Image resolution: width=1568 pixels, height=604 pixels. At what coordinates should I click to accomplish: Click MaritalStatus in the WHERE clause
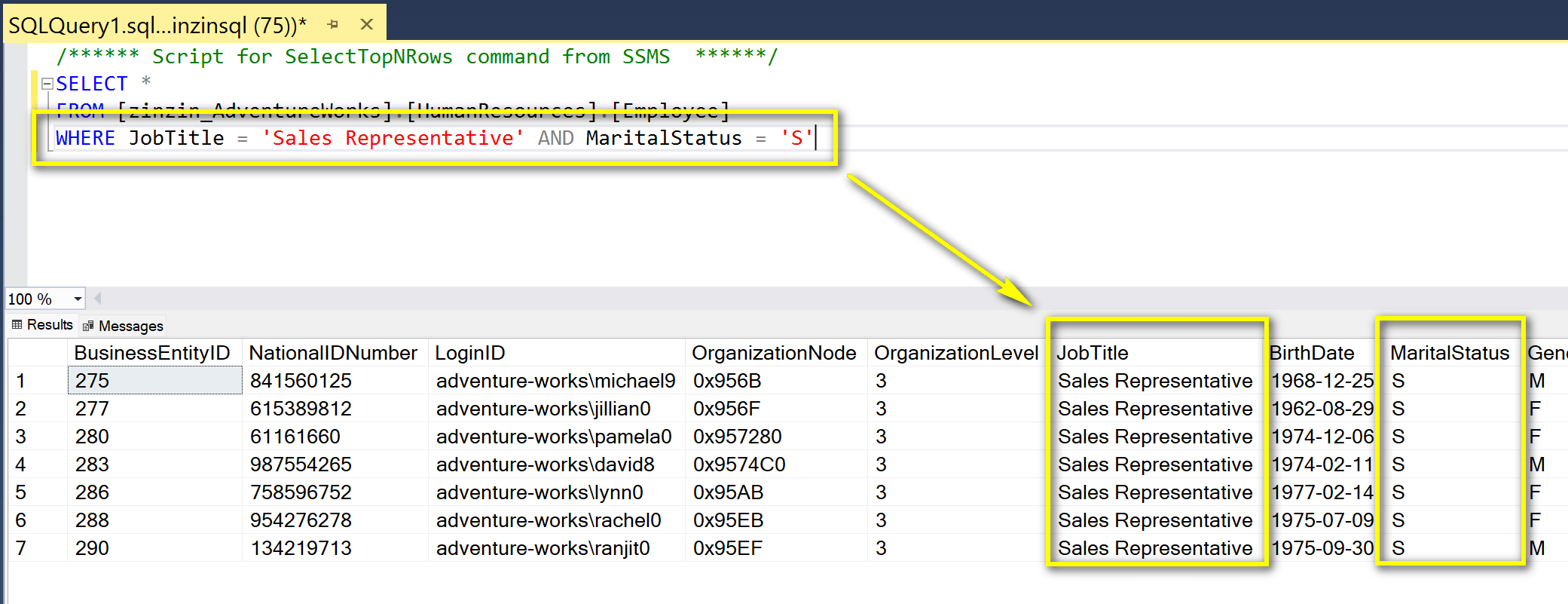coord(664,138)
